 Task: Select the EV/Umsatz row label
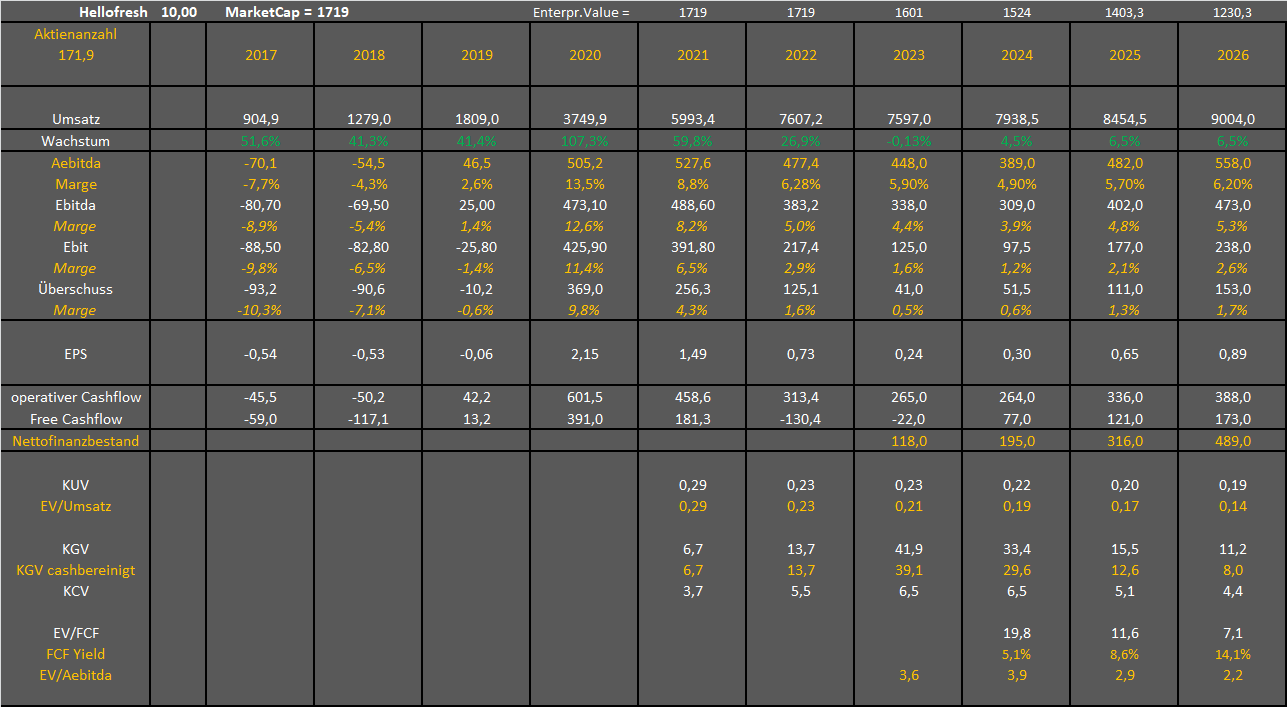(x=76, y=506)
